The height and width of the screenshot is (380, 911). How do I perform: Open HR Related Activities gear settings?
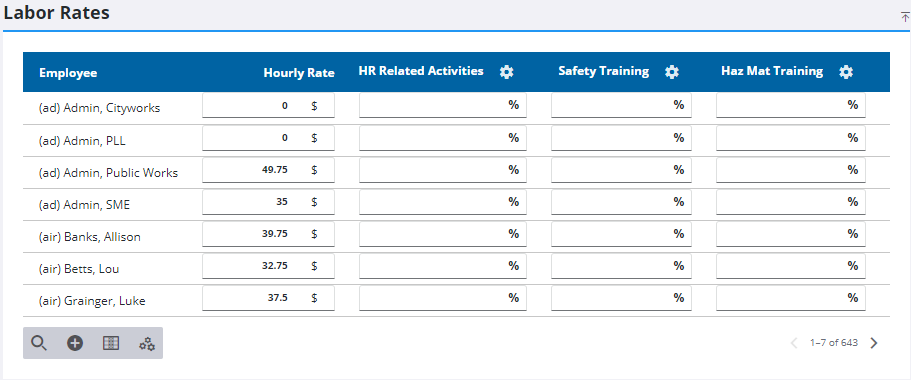point(507,72)
